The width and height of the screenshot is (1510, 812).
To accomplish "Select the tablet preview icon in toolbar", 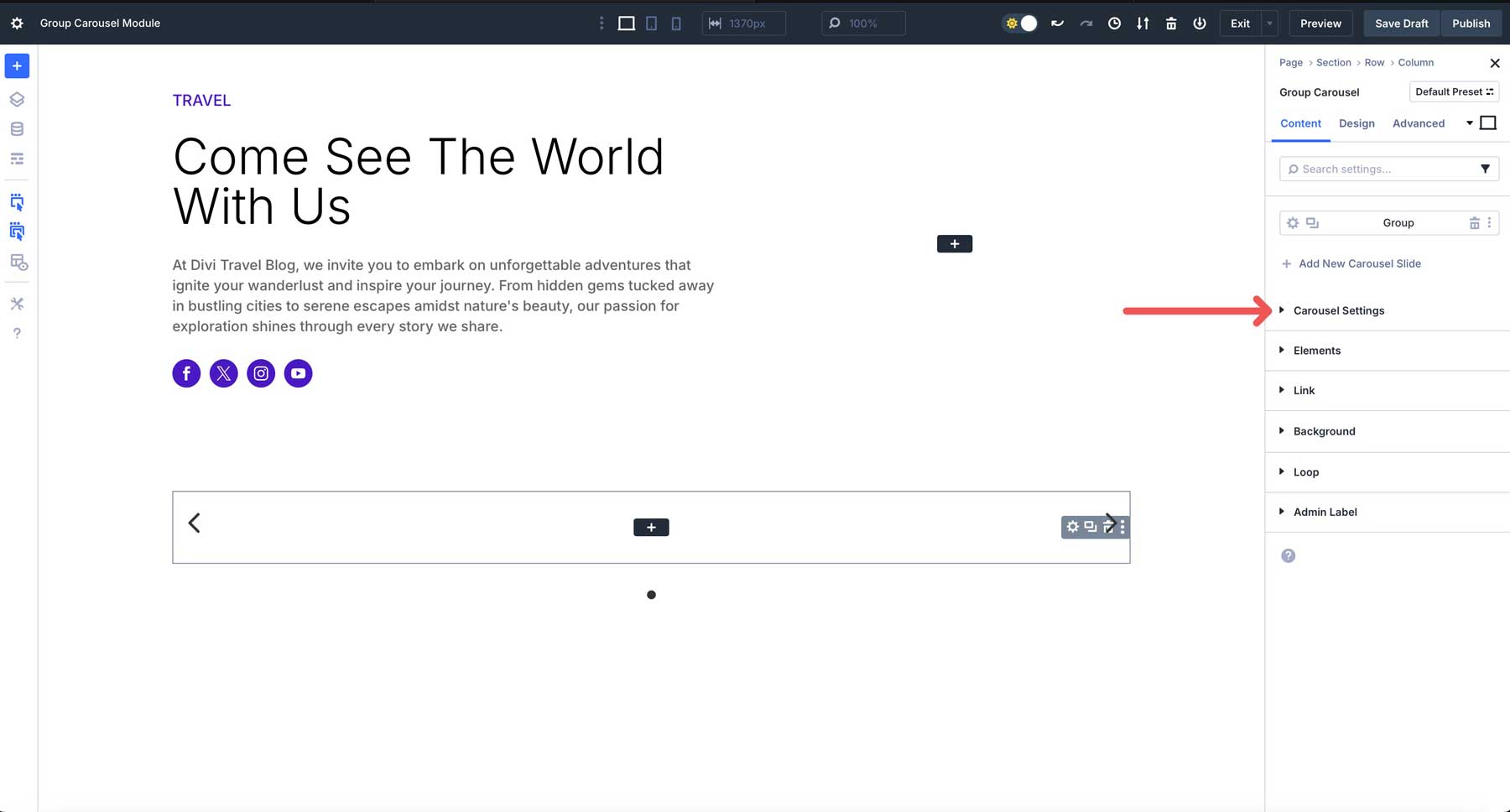I will (x=651, y=23).
